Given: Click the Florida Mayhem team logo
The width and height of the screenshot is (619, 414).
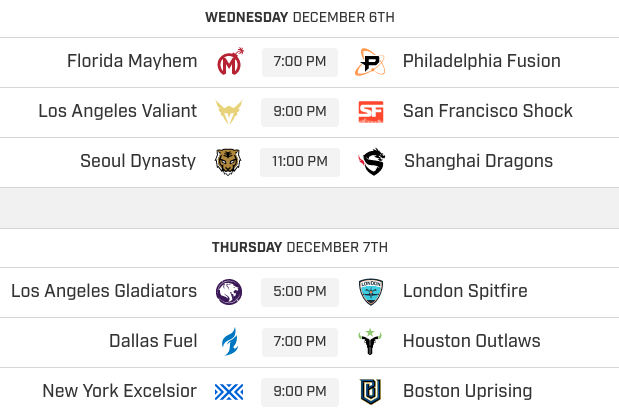Looking at the screenshot, I should pos(229,62).
